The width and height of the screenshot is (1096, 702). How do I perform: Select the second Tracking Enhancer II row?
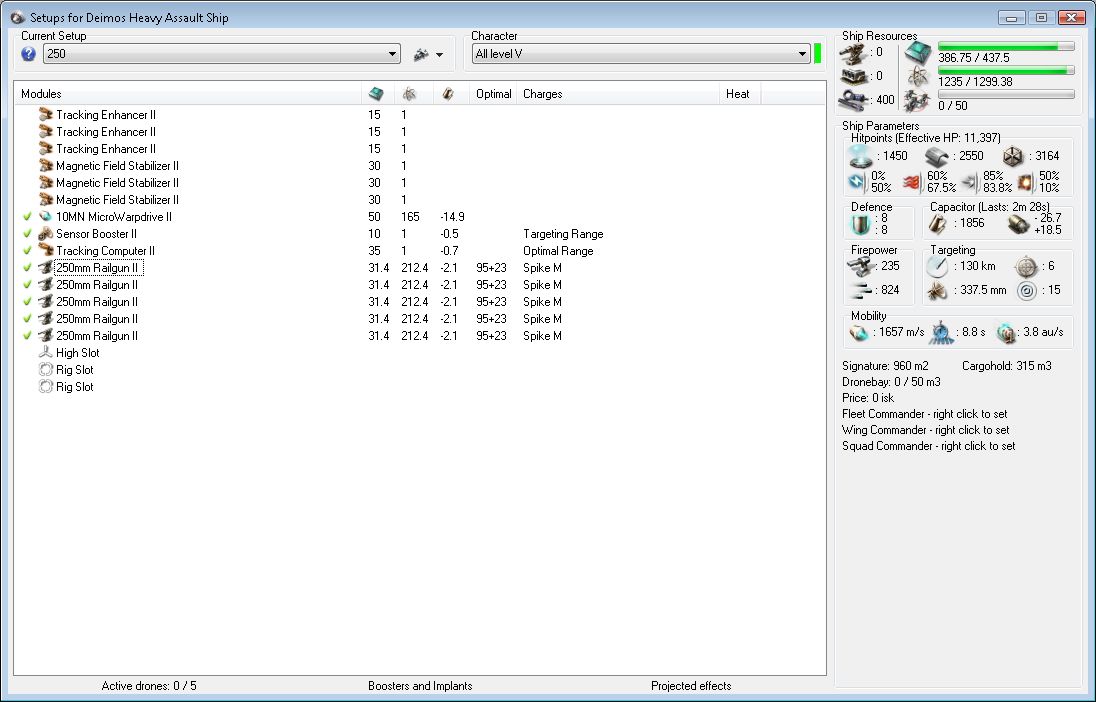(419, 131)
